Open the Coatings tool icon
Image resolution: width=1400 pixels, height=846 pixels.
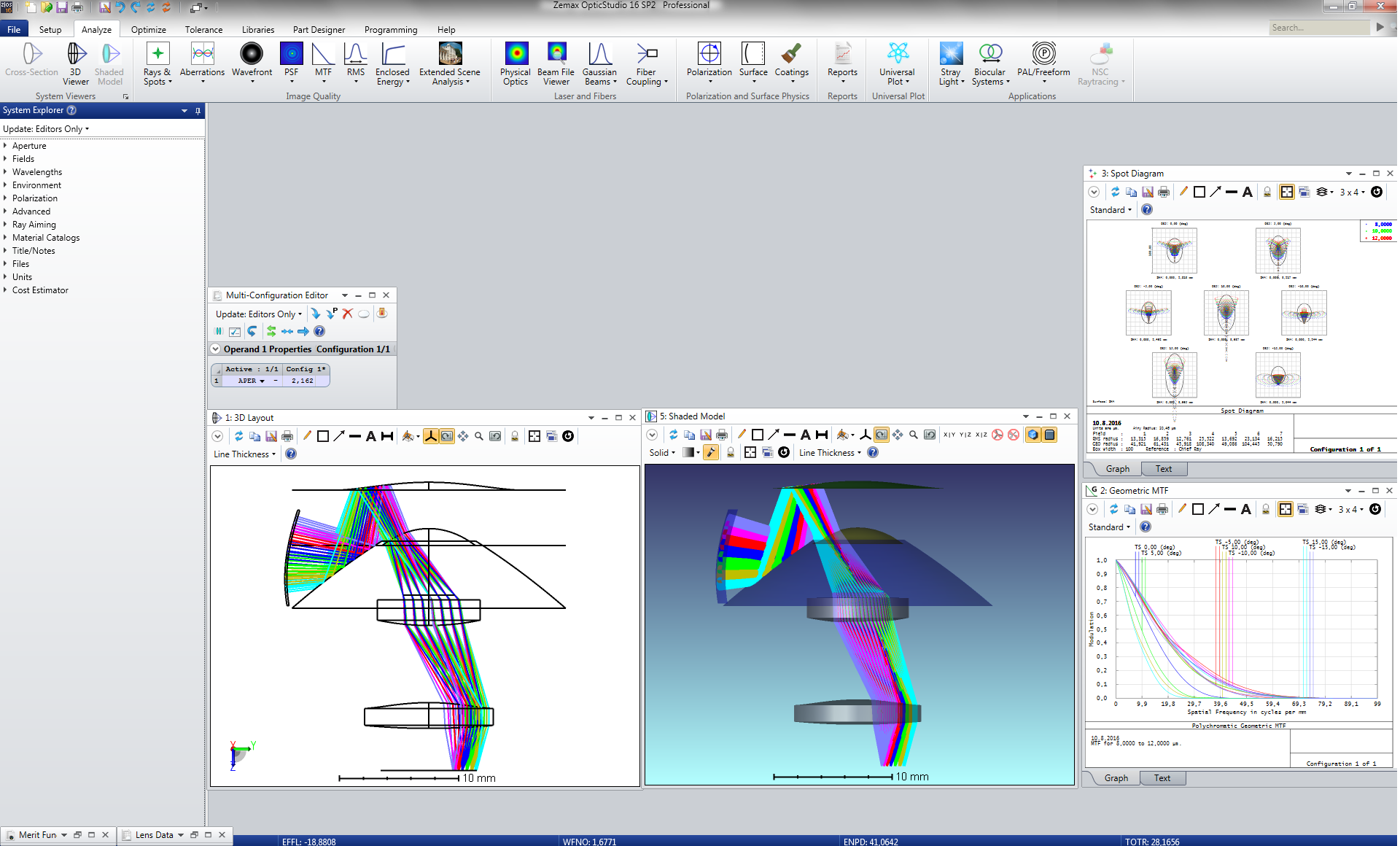click(x=790, y=55)
